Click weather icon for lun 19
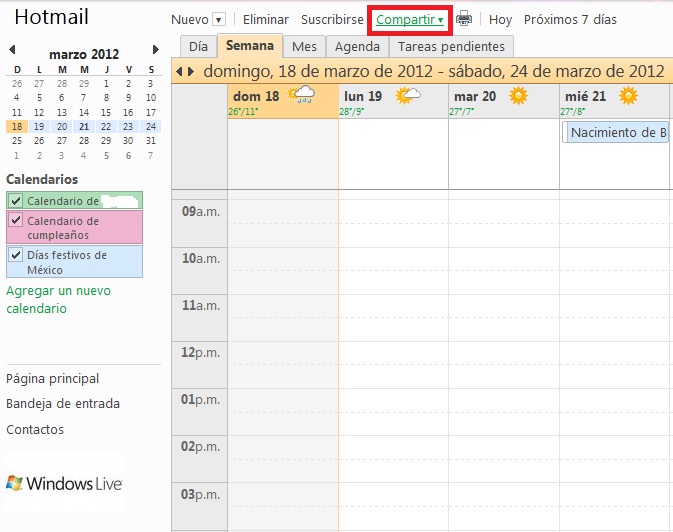 (408, 95)
